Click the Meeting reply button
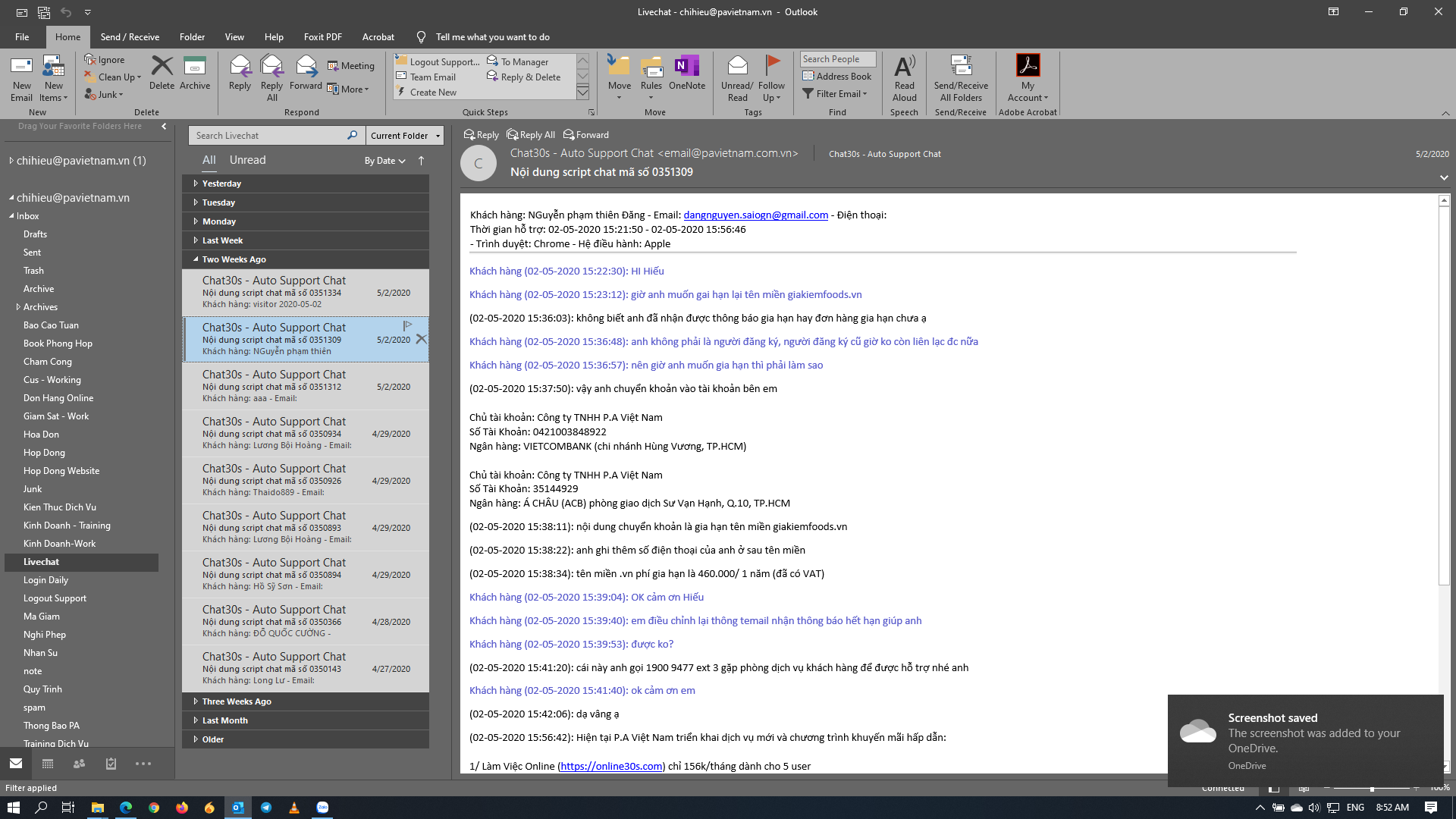 point(351,66)
